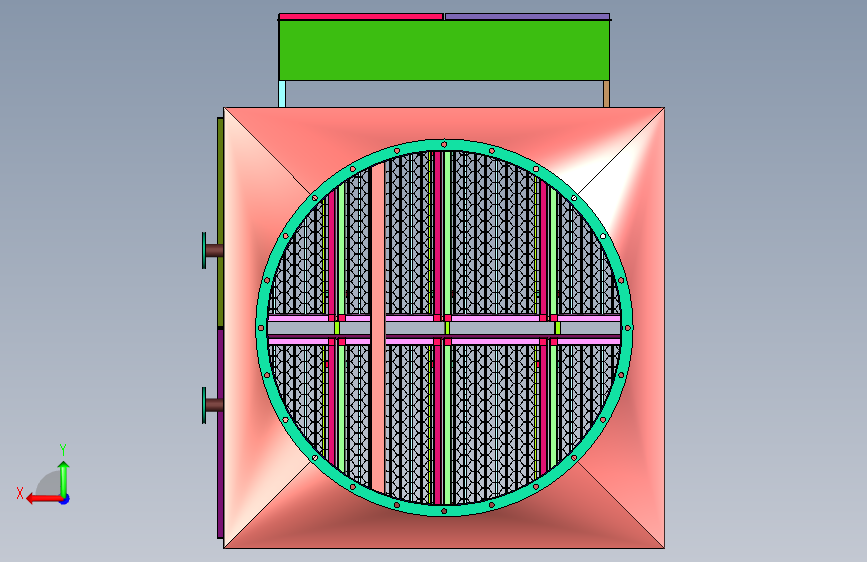The width and height of the screenshot is (867, 562).
Task: Click the red X axis arrow of triad
Action: pyautogui.click(x=43, y=499)
